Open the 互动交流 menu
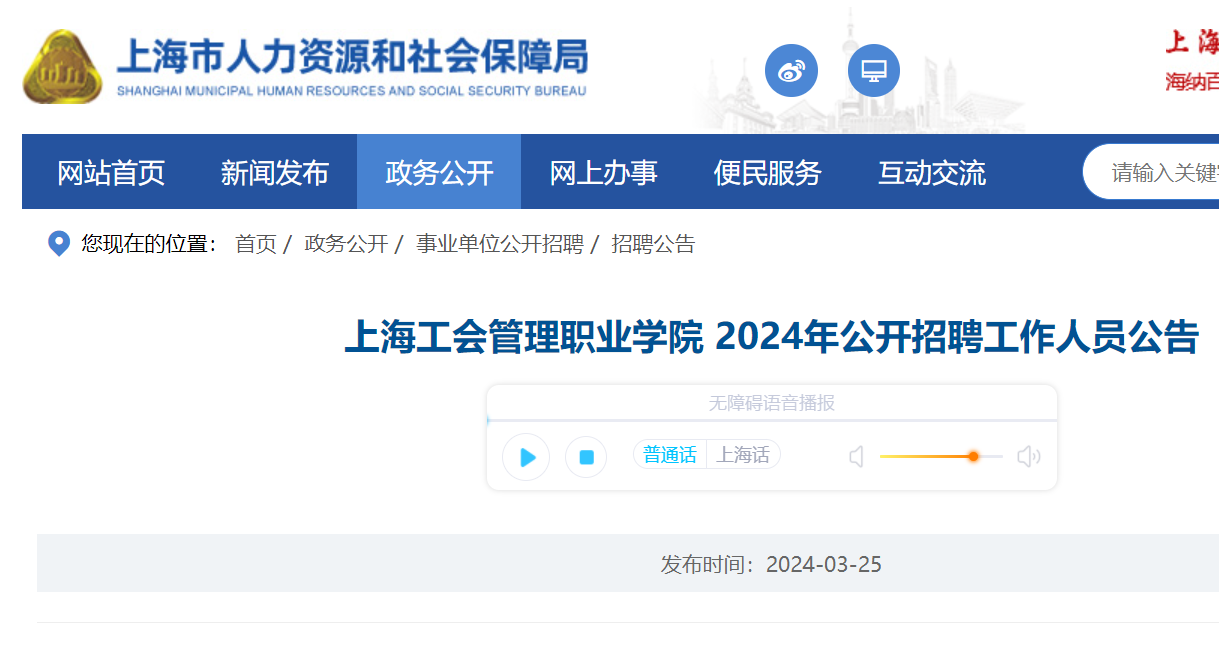The height and width of the screenshot is (652, 1219). coord(931,172)
